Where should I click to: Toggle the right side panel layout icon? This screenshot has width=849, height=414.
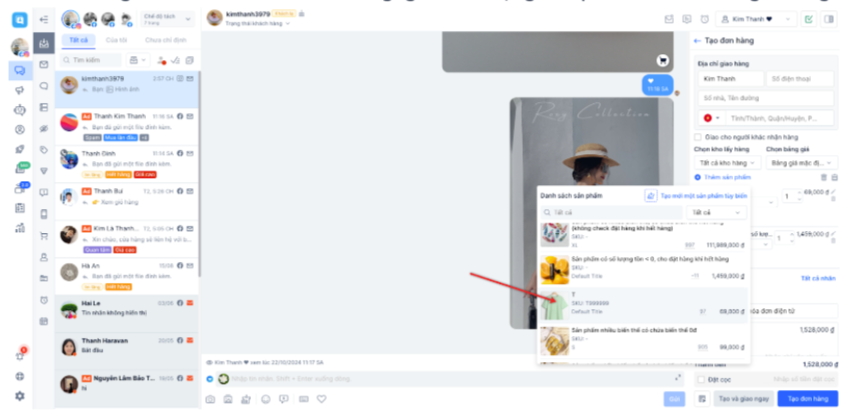(x=828, y=19)
